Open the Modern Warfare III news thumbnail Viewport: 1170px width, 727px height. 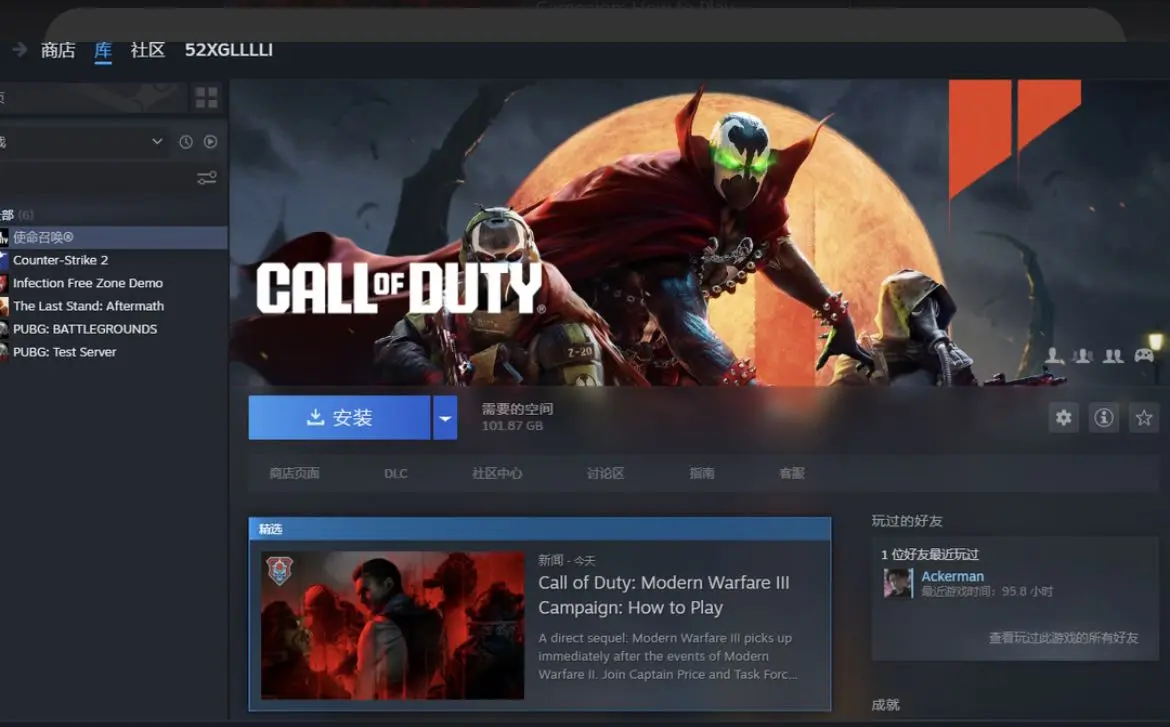click(x=392, y=625)
